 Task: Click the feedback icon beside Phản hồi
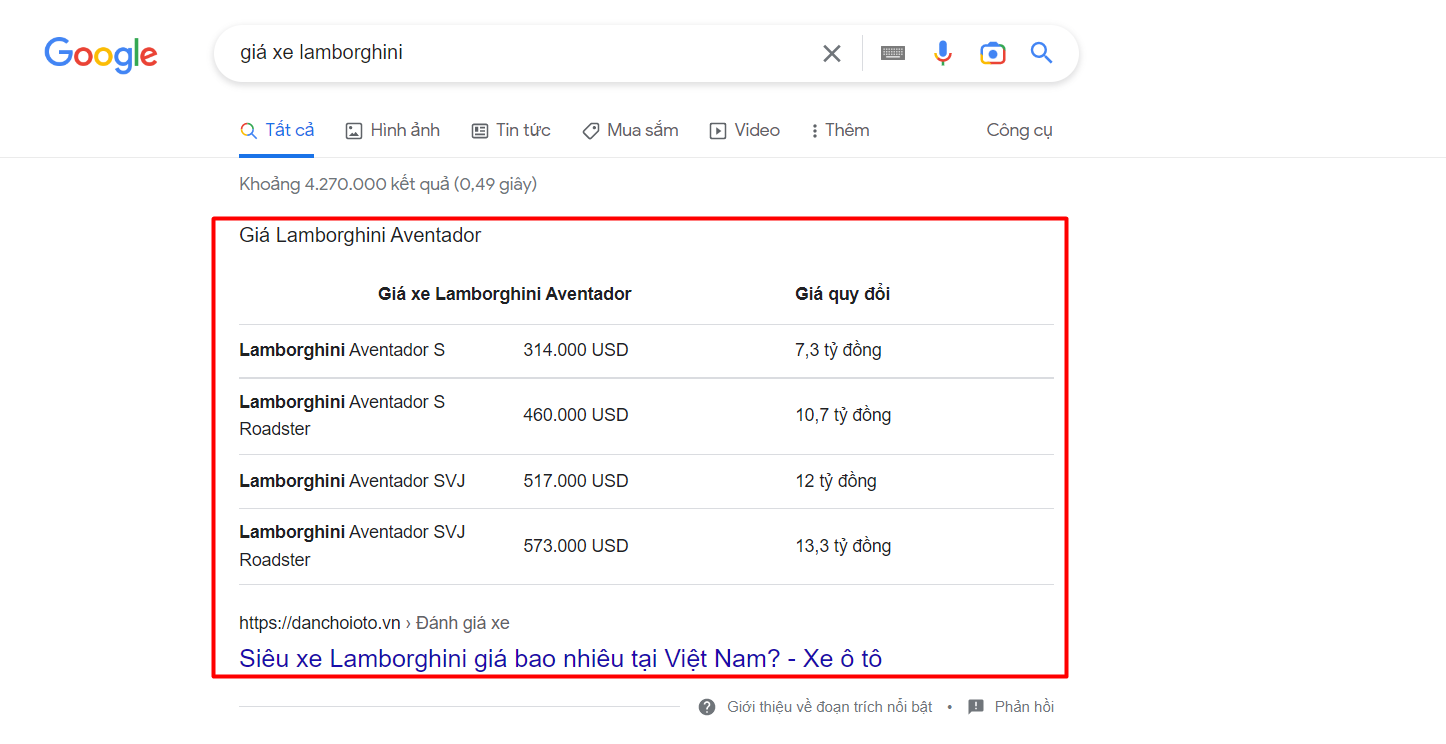(976, 707)
